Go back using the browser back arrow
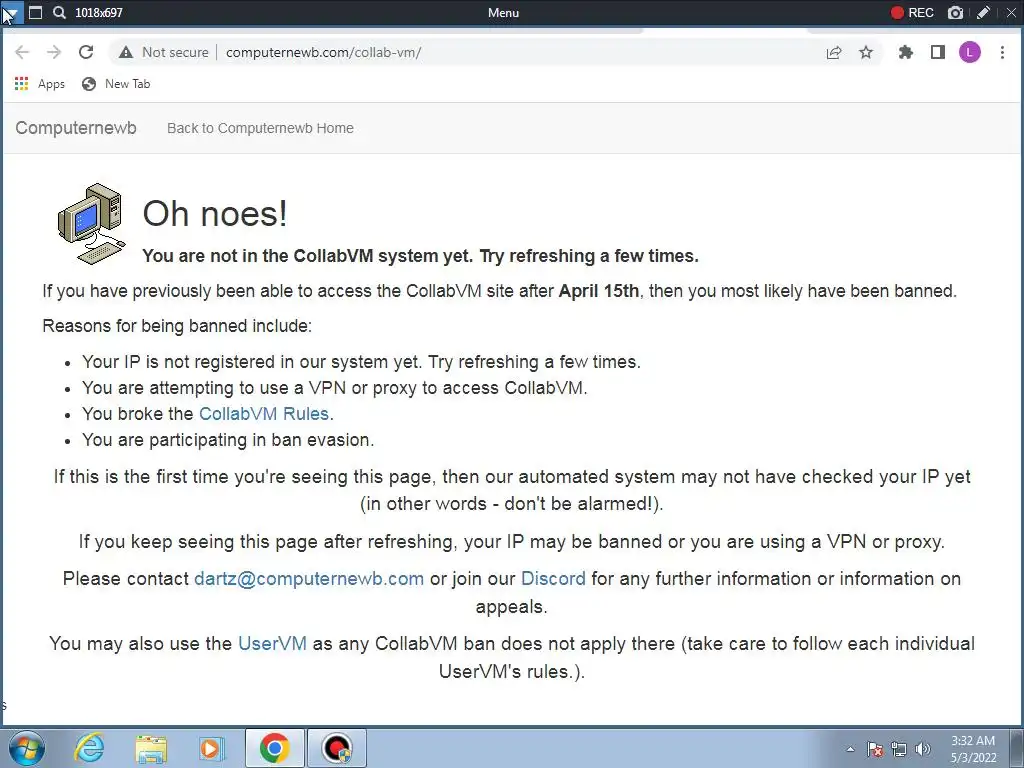Image resolution: width=1024 pixels, height=768 pixels. tap(22, 52)
